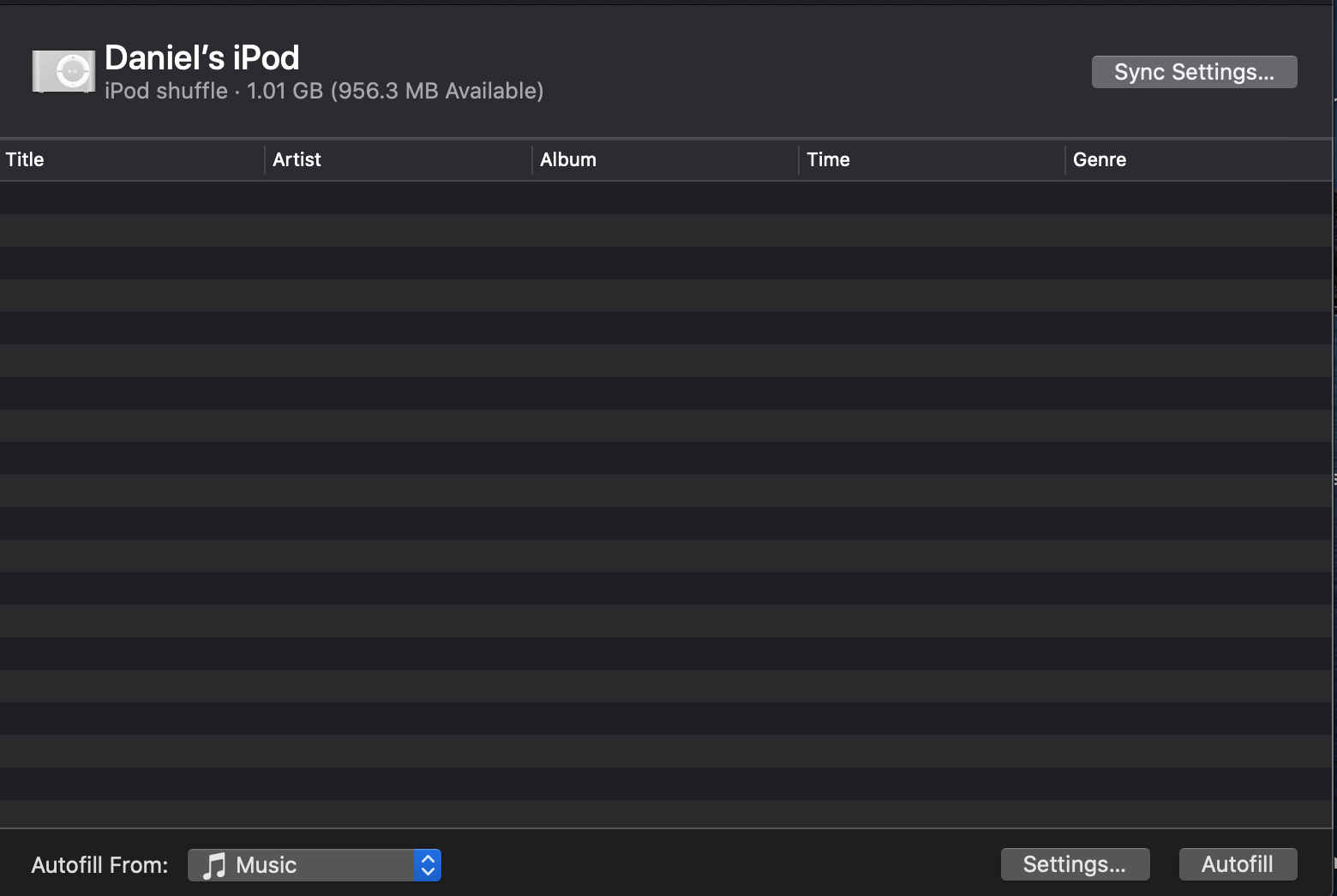Click the Autofill button
The height and width of the screenshot is (896, 1337).
[x=1238, y=864]
